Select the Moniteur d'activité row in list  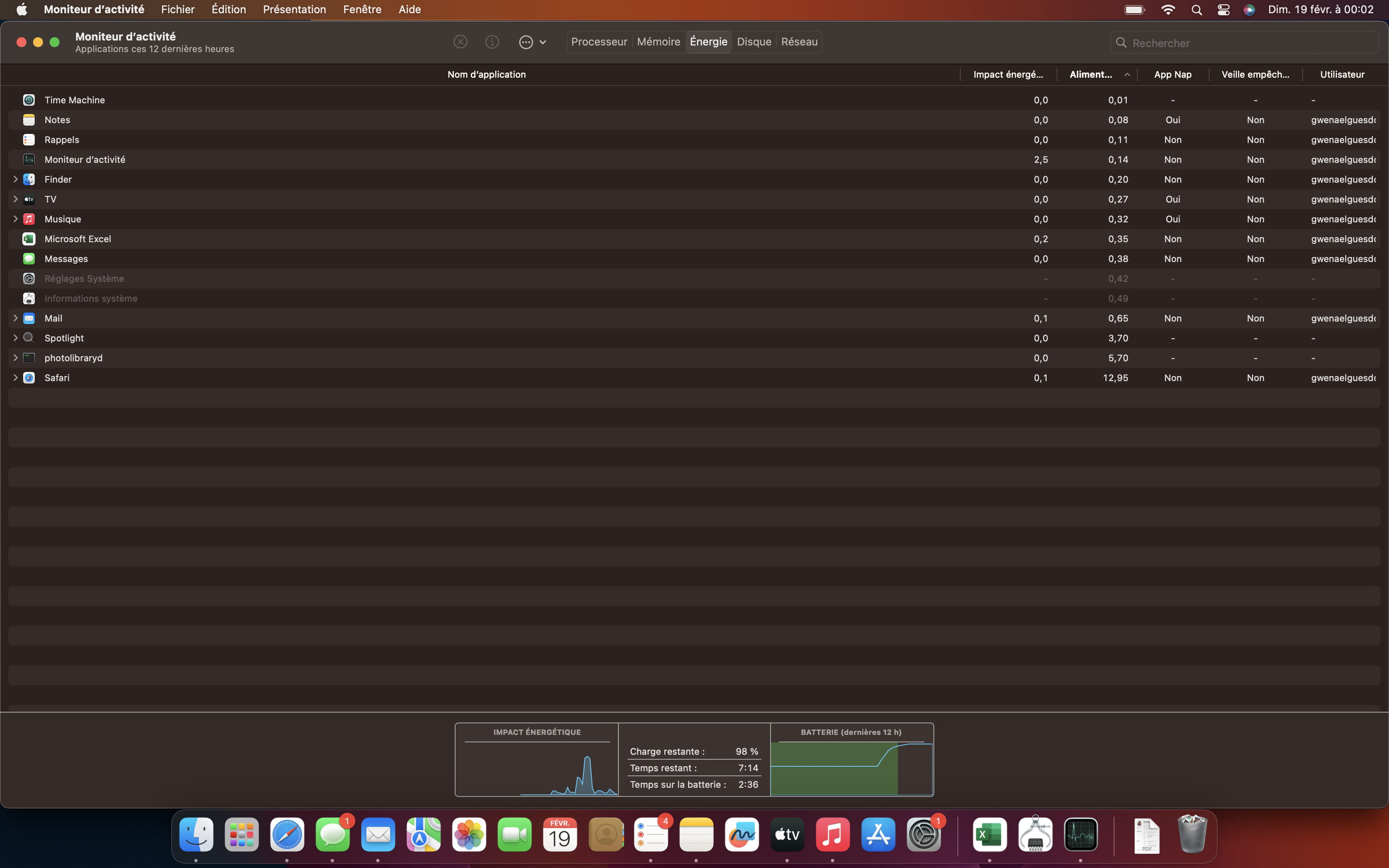694,160
